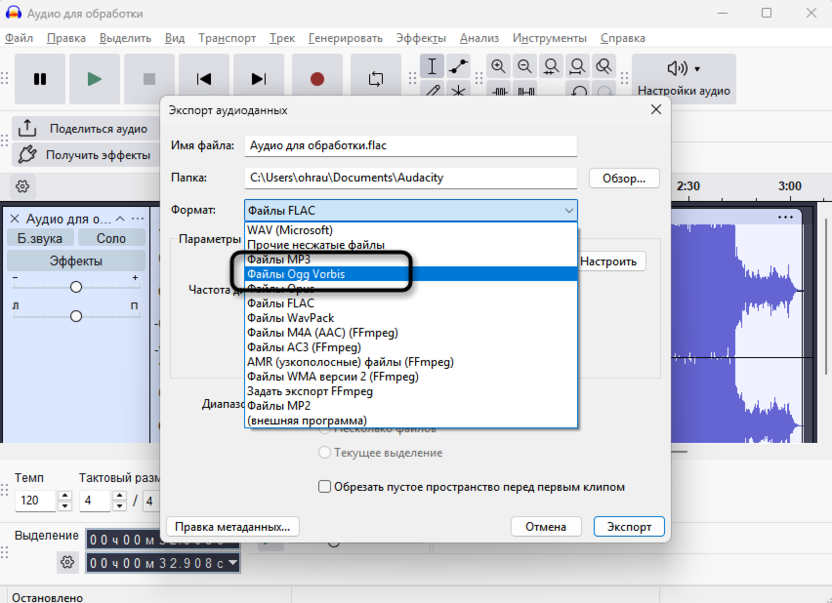The width and height of the screenshot is (832, 603).
Task: Select Файлы M4A (AAC) (FFmpeg) format
Action: coord(411,332)
